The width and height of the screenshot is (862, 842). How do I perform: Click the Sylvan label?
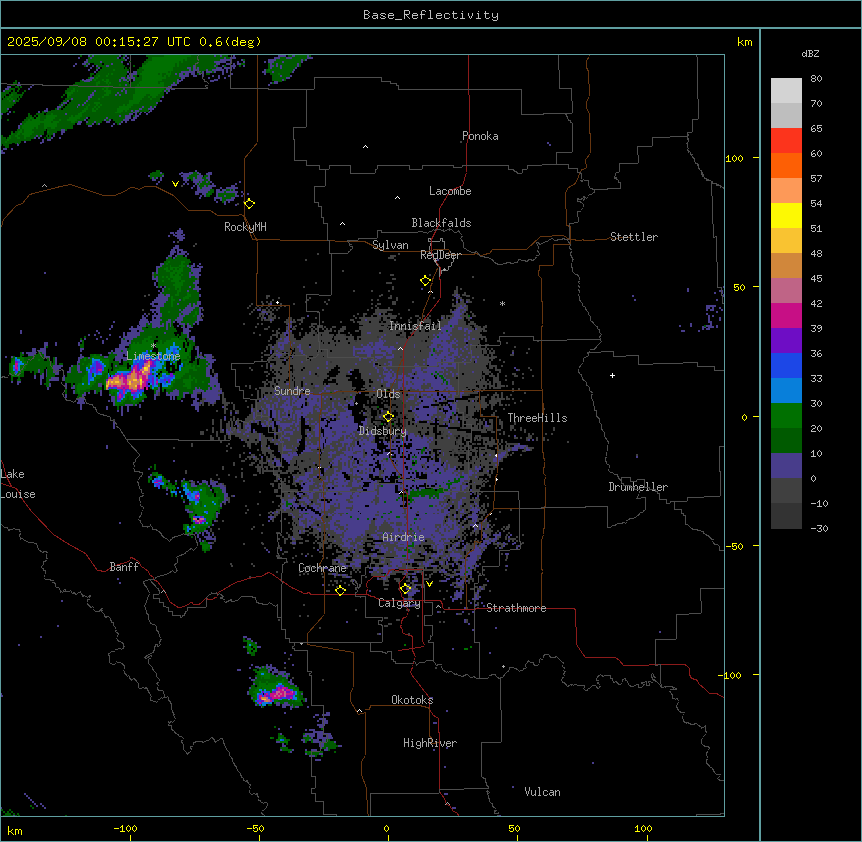click(390, 245)
